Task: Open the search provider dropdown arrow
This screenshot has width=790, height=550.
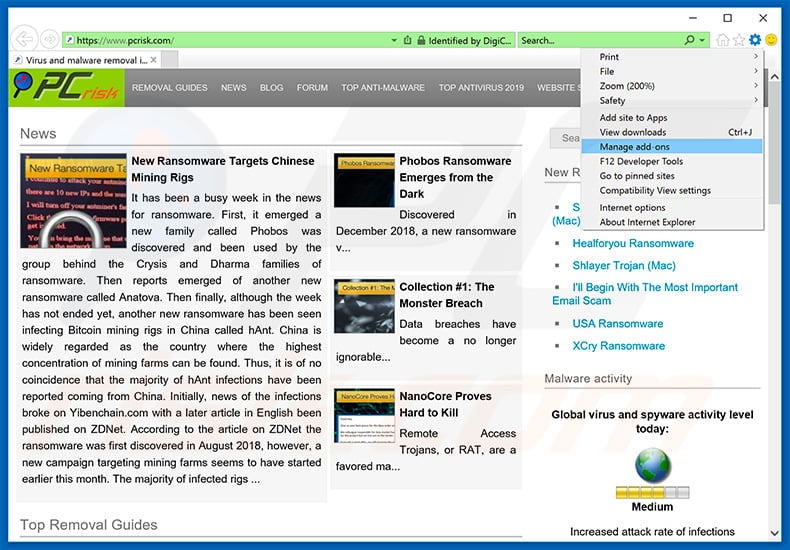Action: point(702,40)
